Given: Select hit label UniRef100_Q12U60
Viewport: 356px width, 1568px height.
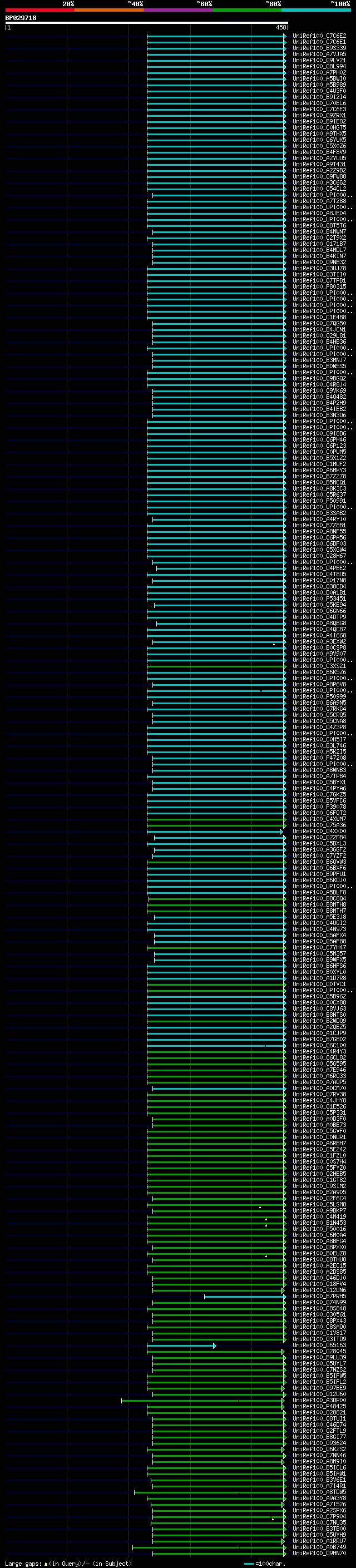Looking at the screenshot, I should click(x=319, y=1394).
